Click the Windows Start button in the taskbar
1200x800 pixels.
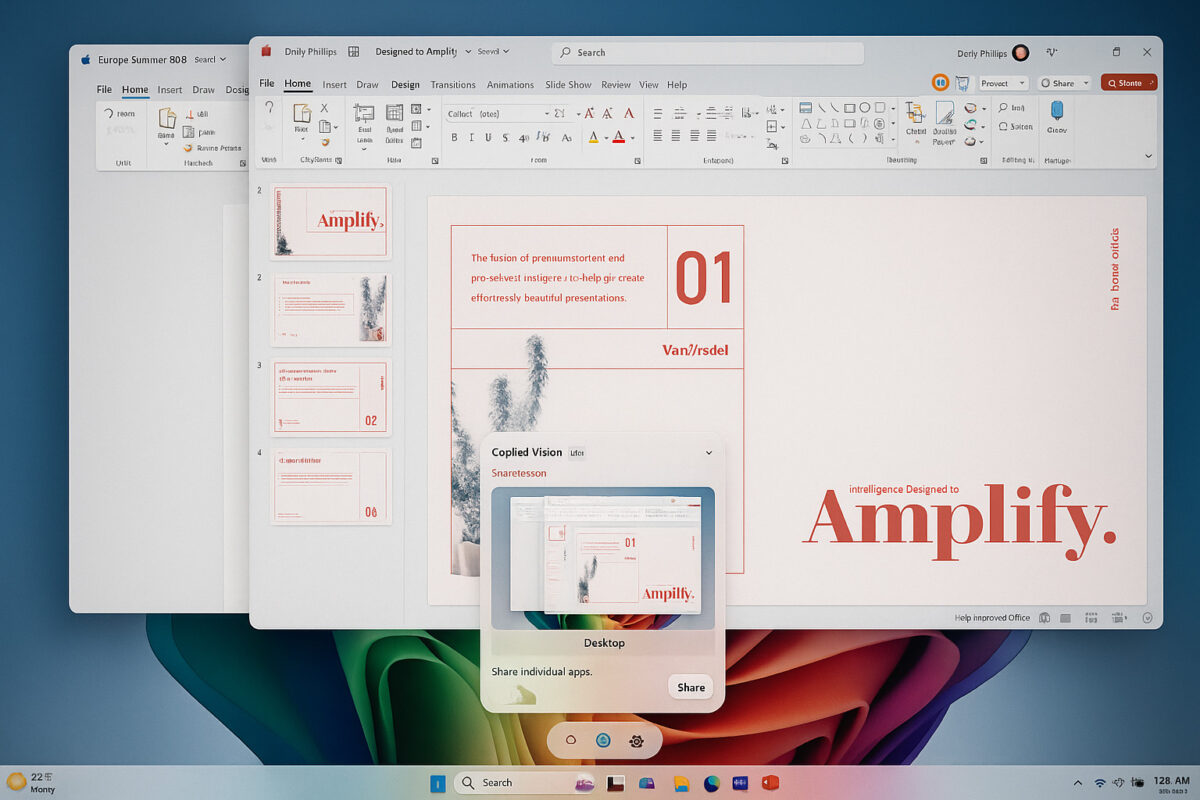pyautogui.click(x=438, y=783)
